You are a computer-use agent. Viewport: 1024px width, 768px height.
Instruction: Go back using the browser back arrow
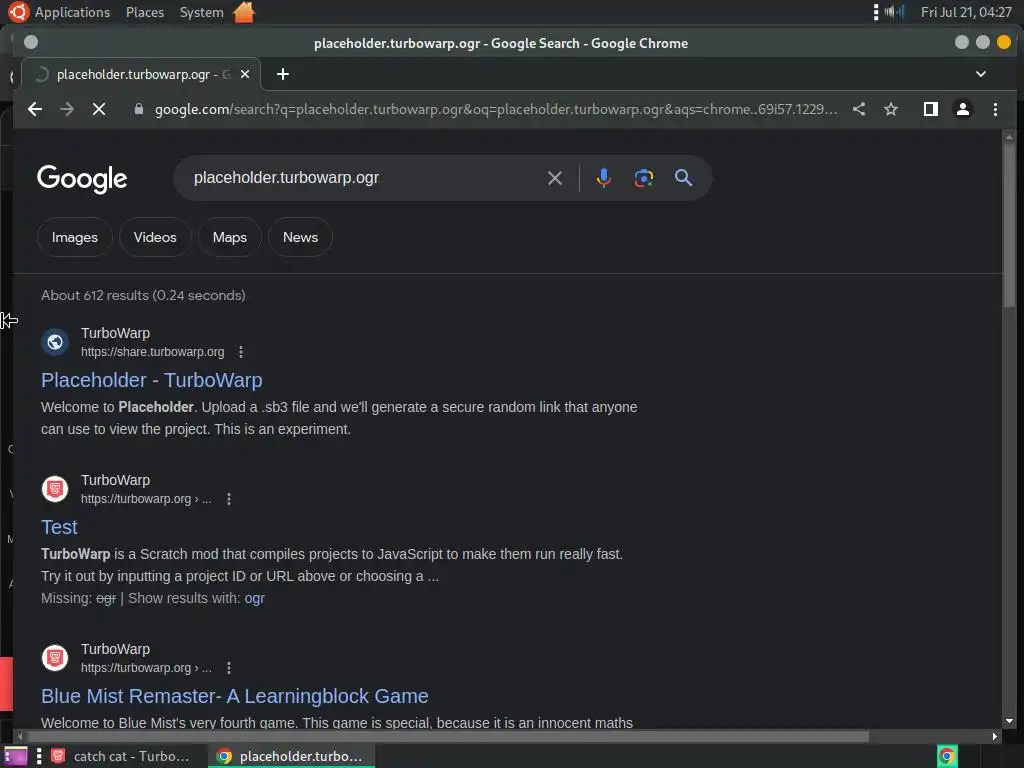35,109
